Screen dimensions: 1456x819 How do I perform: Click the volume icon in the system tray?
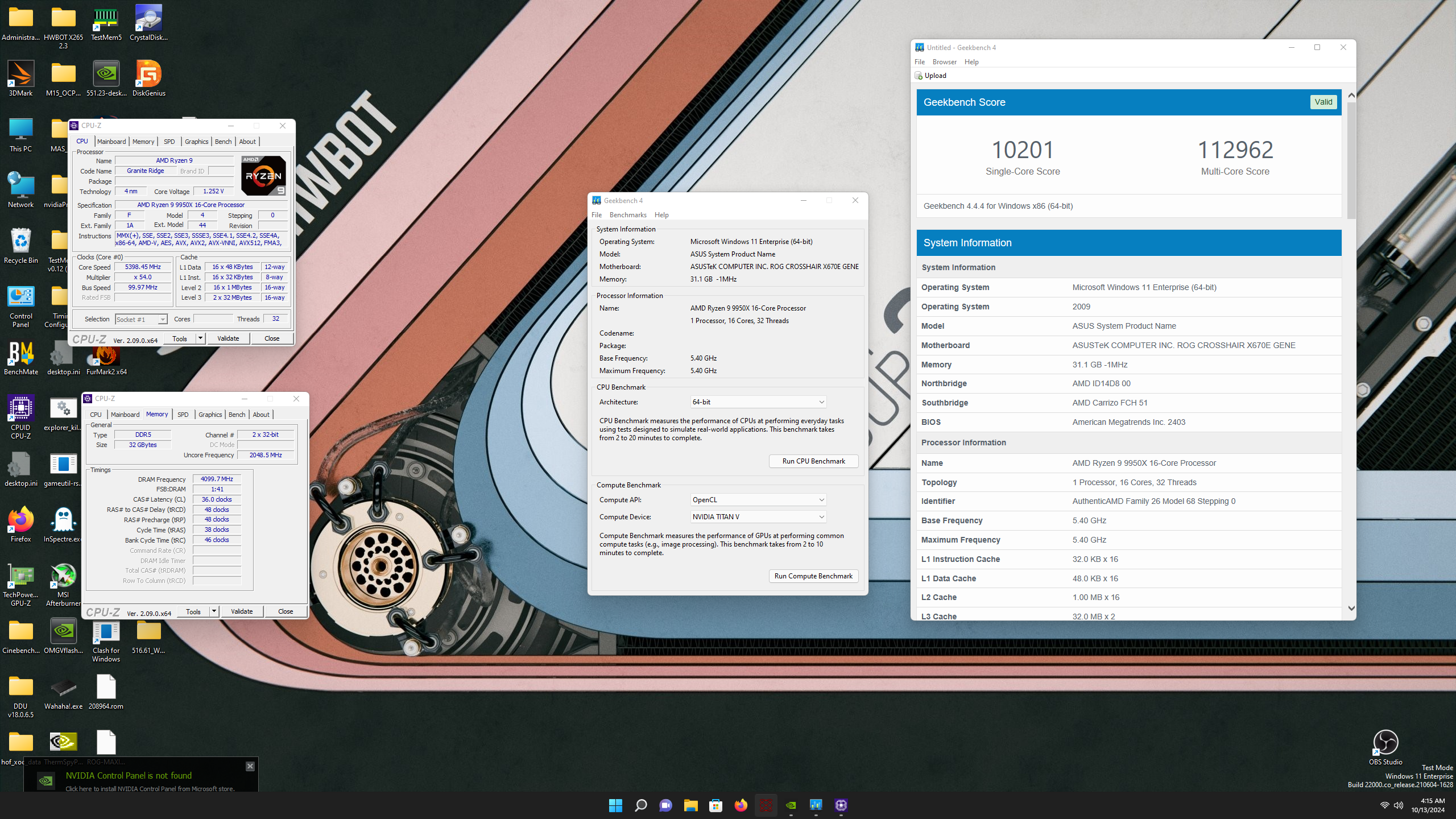(1399, 805)
